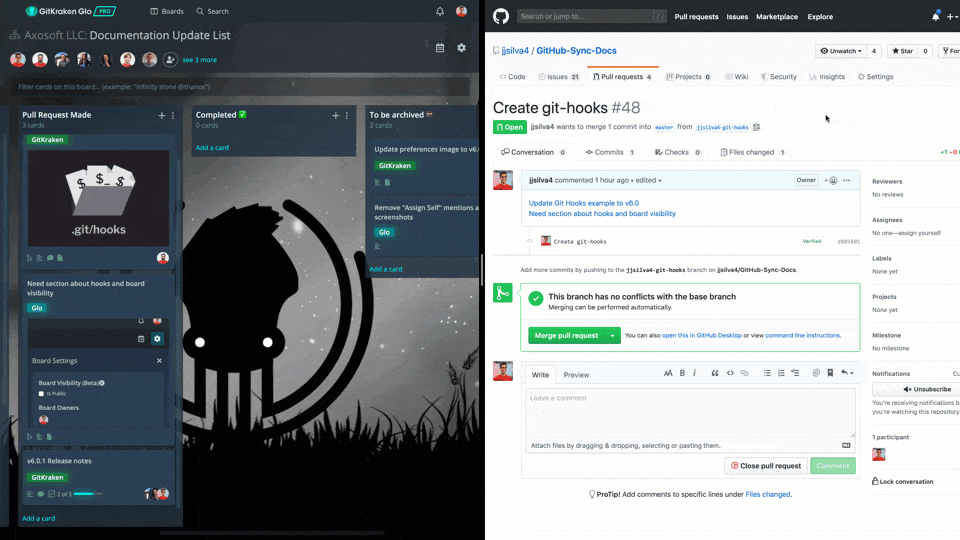This screenshot has height=540, width=960.
Task: Click Merge pull request button
Action: [566, 336]
